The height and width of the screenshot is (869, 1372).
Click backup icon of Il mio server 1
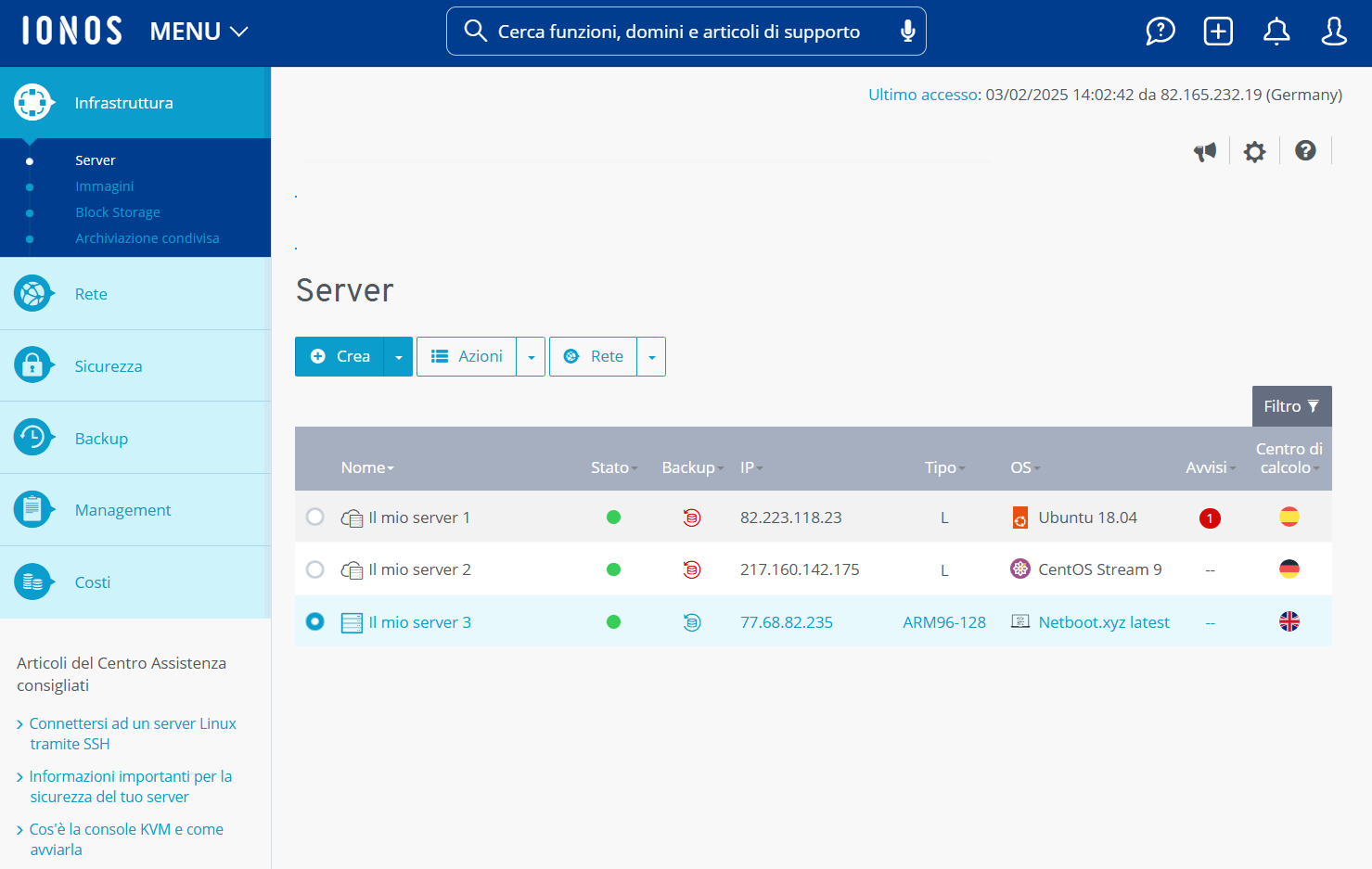(x=692, y=518)
